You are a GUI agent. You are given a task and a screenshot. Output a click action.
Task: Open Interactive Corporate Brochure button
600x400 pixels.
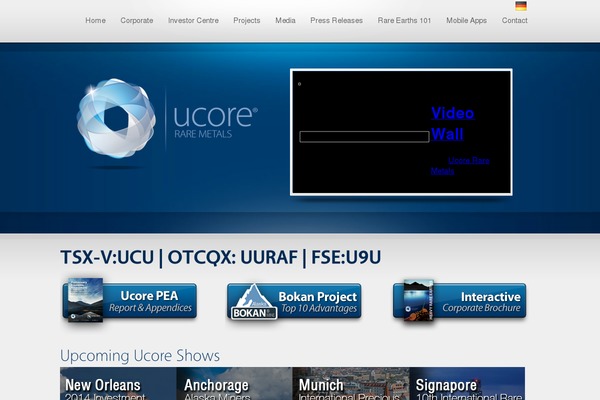460,301
